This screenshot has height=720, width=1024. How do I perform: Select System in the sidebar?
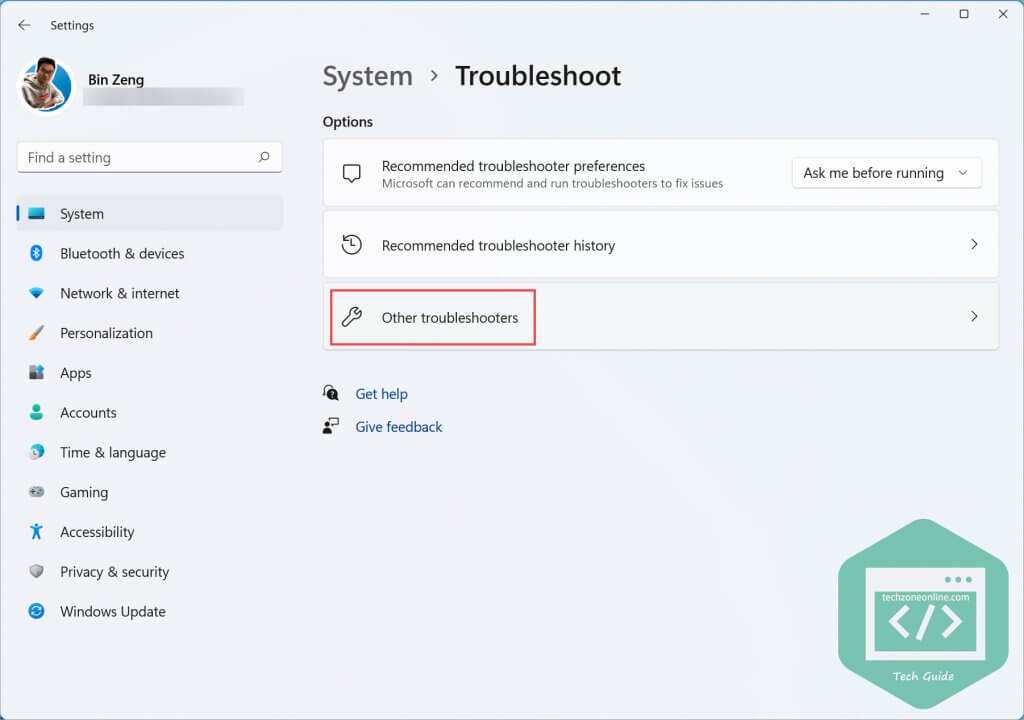click(81, 213)
